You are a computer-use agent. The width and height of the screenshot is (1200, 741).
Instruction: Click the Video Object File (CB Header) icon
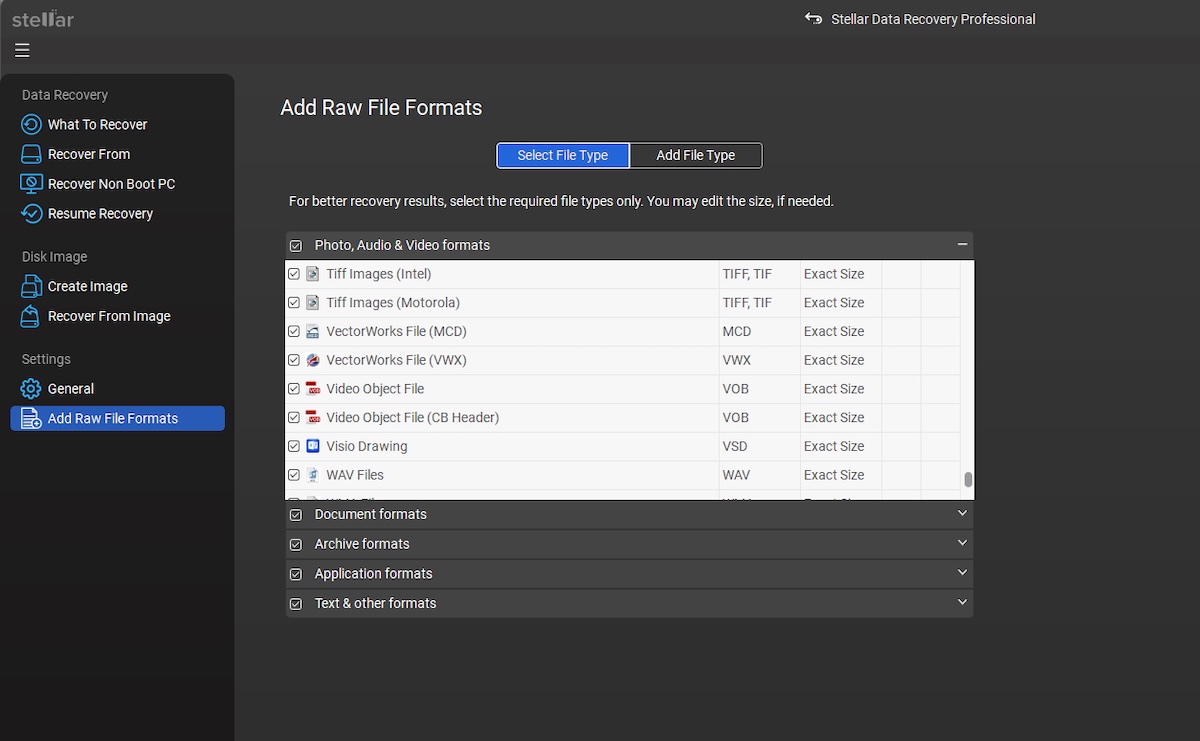pyautogui.click(x=313, y=418)
